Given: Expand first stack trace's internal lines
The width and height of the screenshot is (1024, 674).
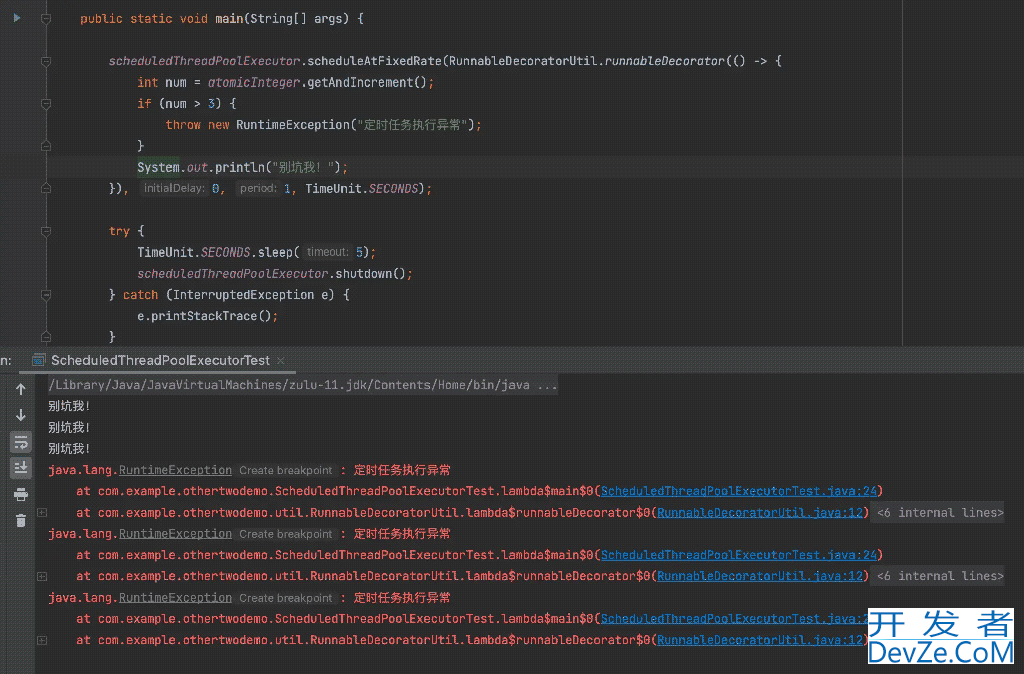Looking at the screenshot, I should tap(42, 513).
